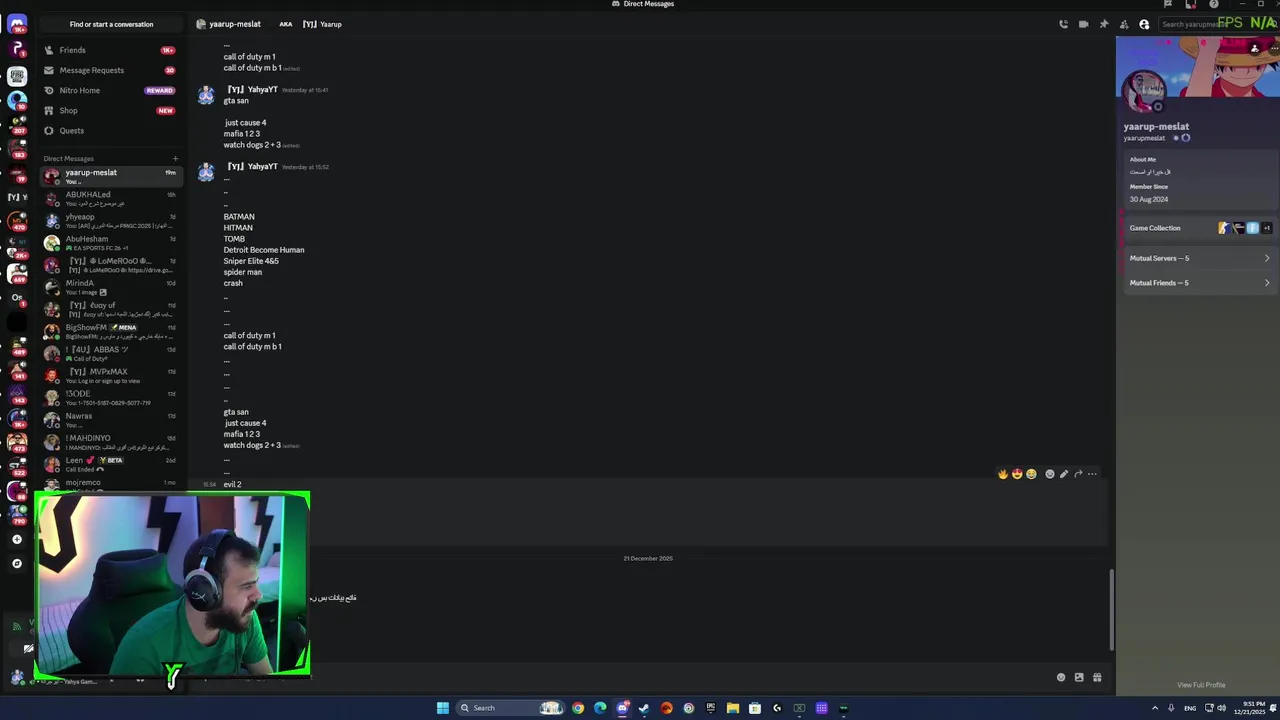This screenshot has height=720, width=1280.
Task: Open Game Collection section
Action: (x=1199, y=228)
